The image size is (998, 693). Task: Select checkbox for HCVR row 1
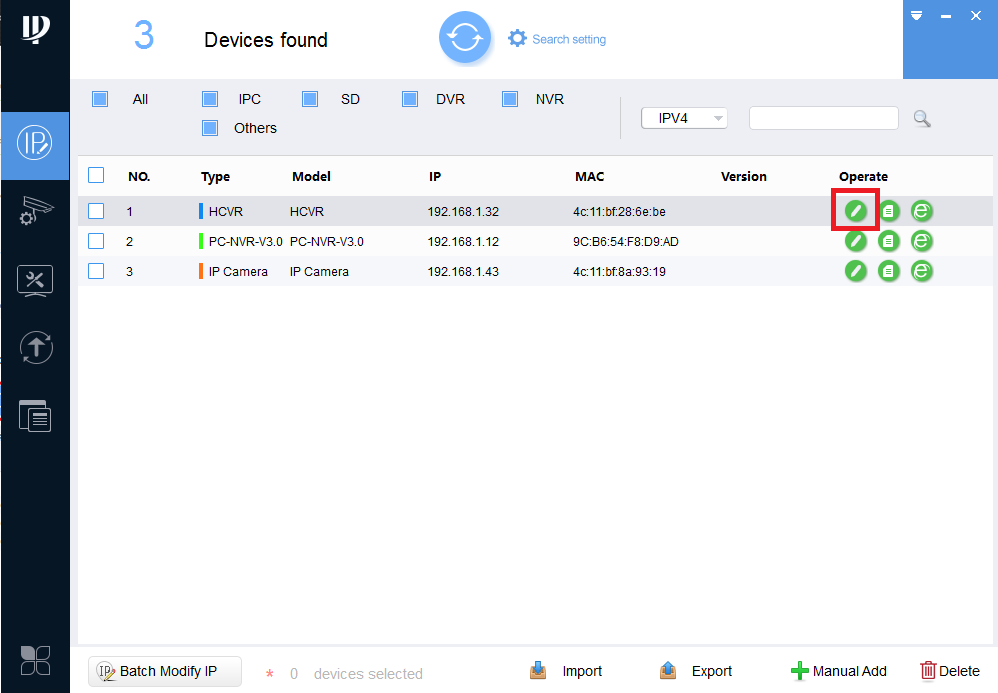(96, 211)
